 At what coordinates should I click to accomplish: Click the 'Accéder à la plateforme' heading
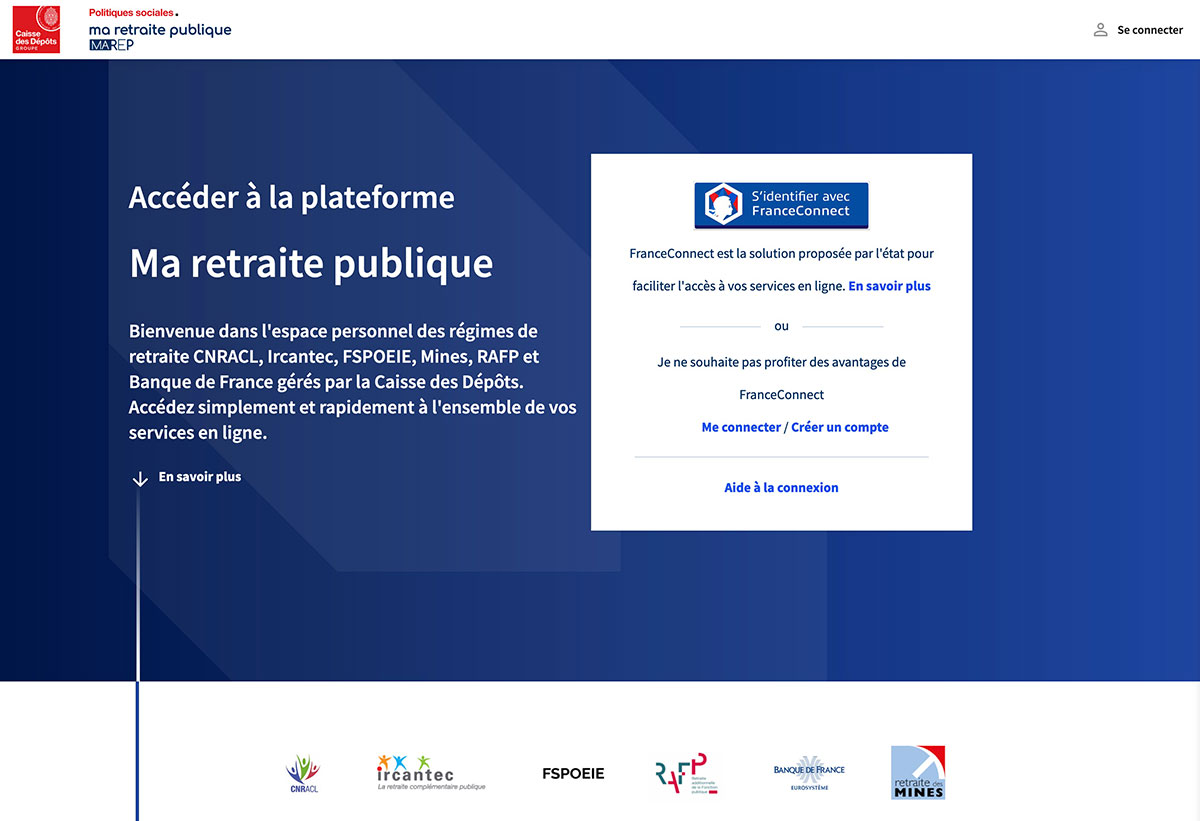coord(292,197)
